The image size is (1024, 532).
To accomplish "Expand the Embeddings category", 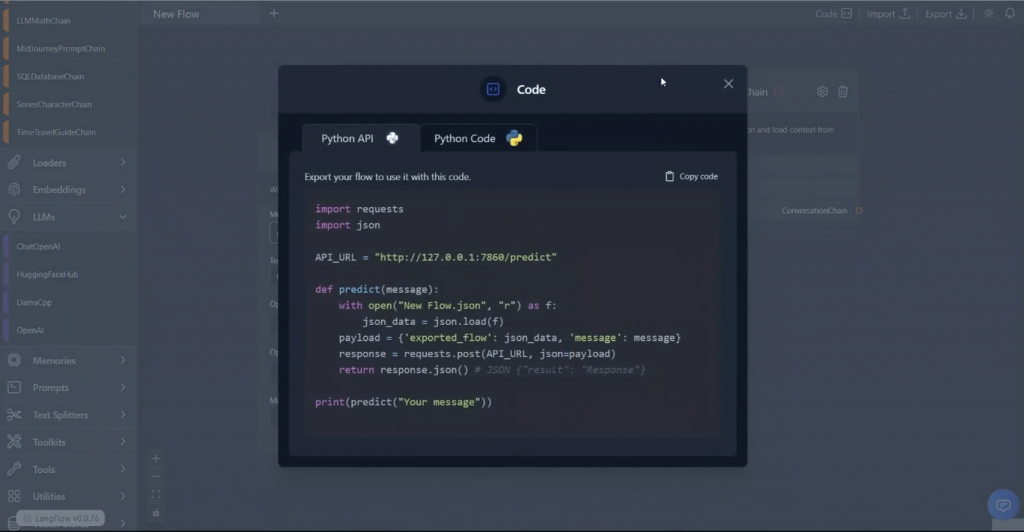I will (68, 189).
